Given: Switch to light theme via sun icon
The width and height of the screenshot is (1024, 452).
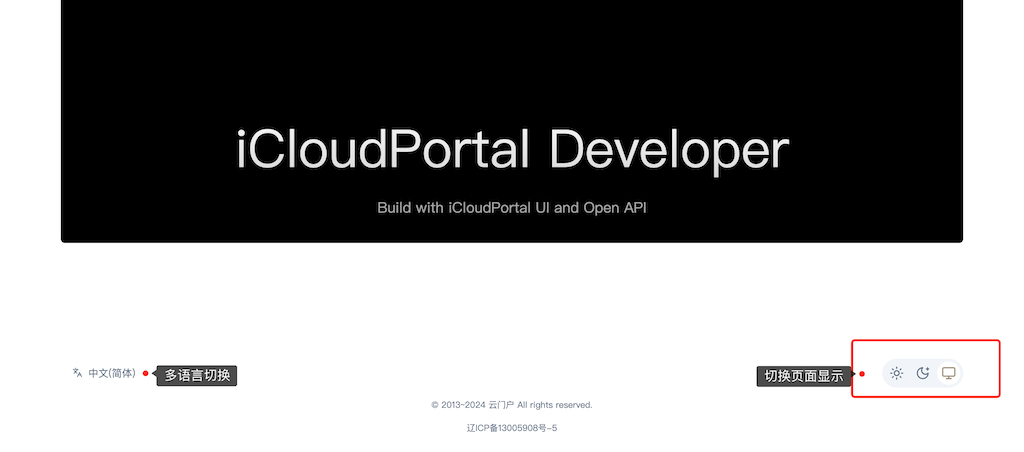Looking at the screenshot, I should pyautogui.click(x=897, y=373).
